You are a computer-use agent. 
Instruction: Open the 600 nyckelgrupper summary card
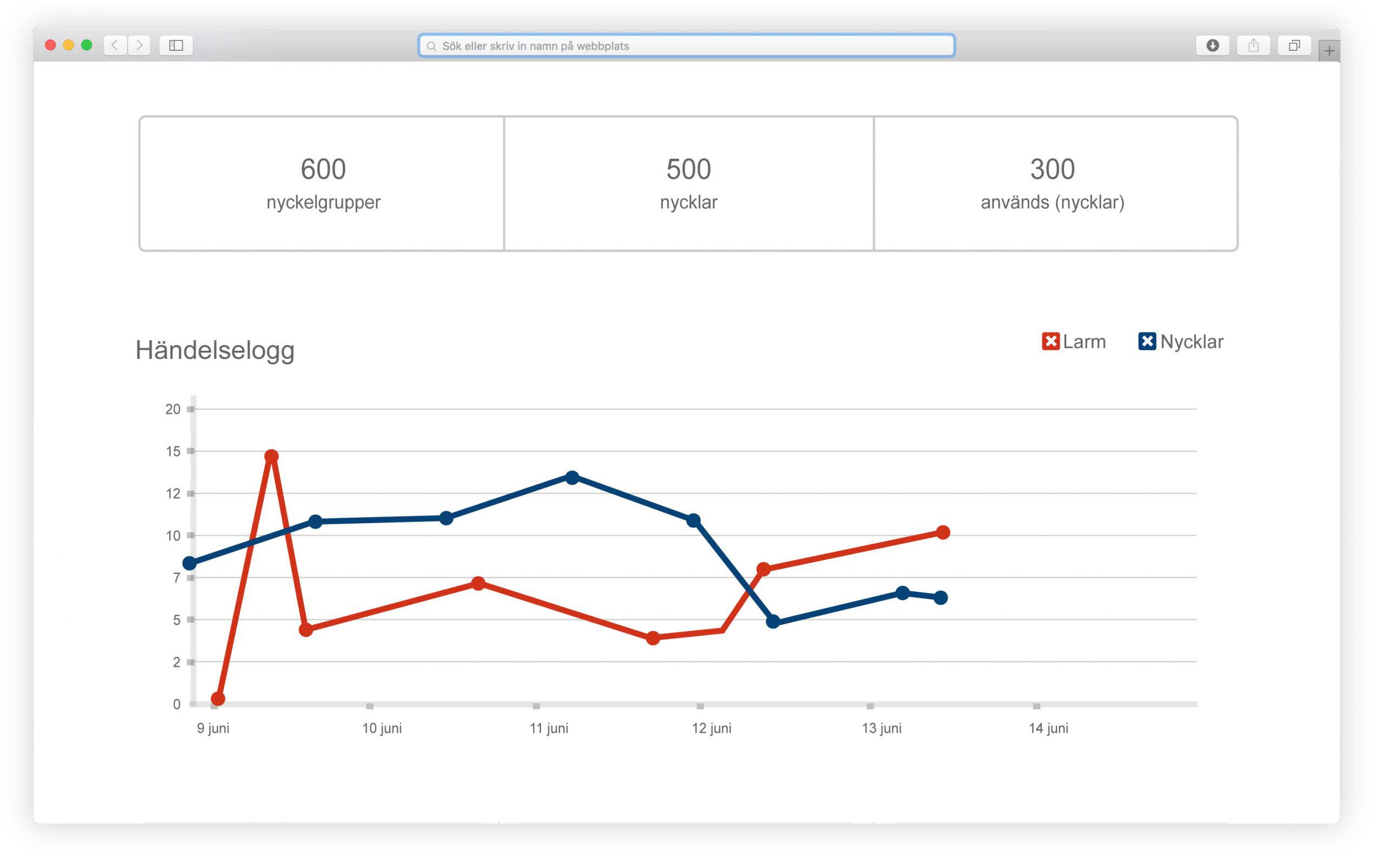click(323, 184)
